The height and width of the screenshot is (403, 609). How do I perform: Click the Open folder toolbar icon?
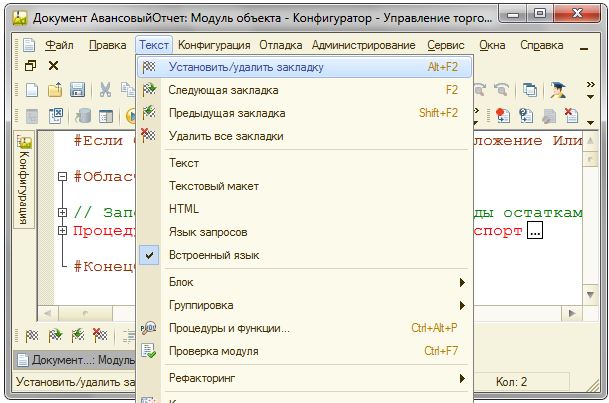54,91
